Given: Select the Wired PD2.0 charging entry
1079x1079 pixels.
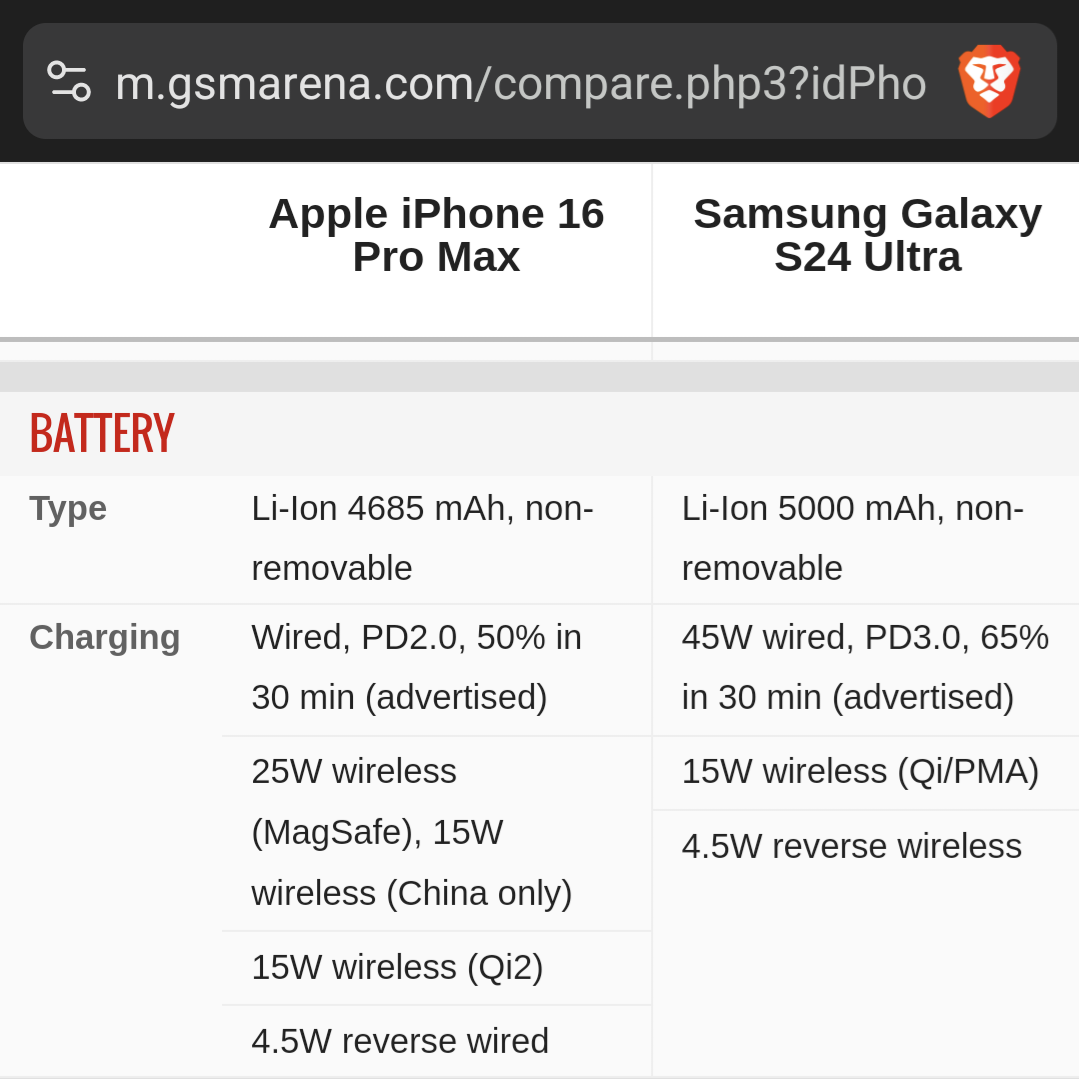Looking at the screenshot, I should 416,667.
